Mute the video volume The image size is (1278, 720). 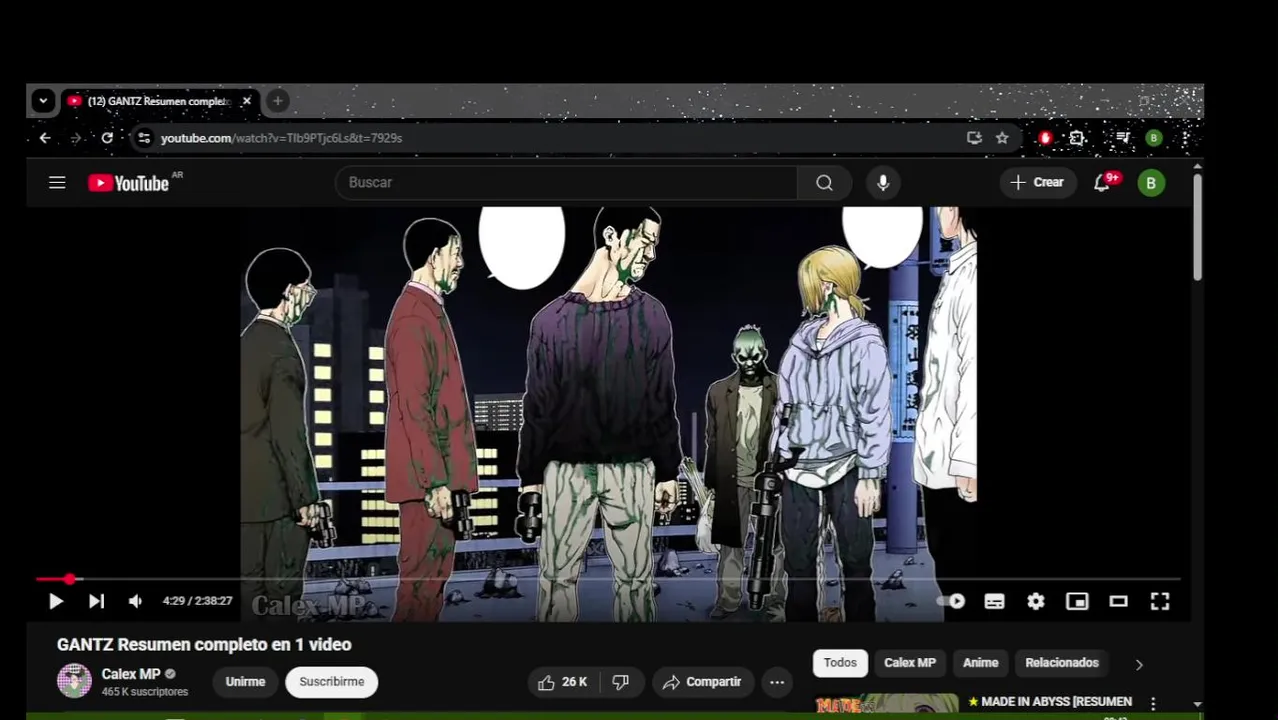(135, 601)
